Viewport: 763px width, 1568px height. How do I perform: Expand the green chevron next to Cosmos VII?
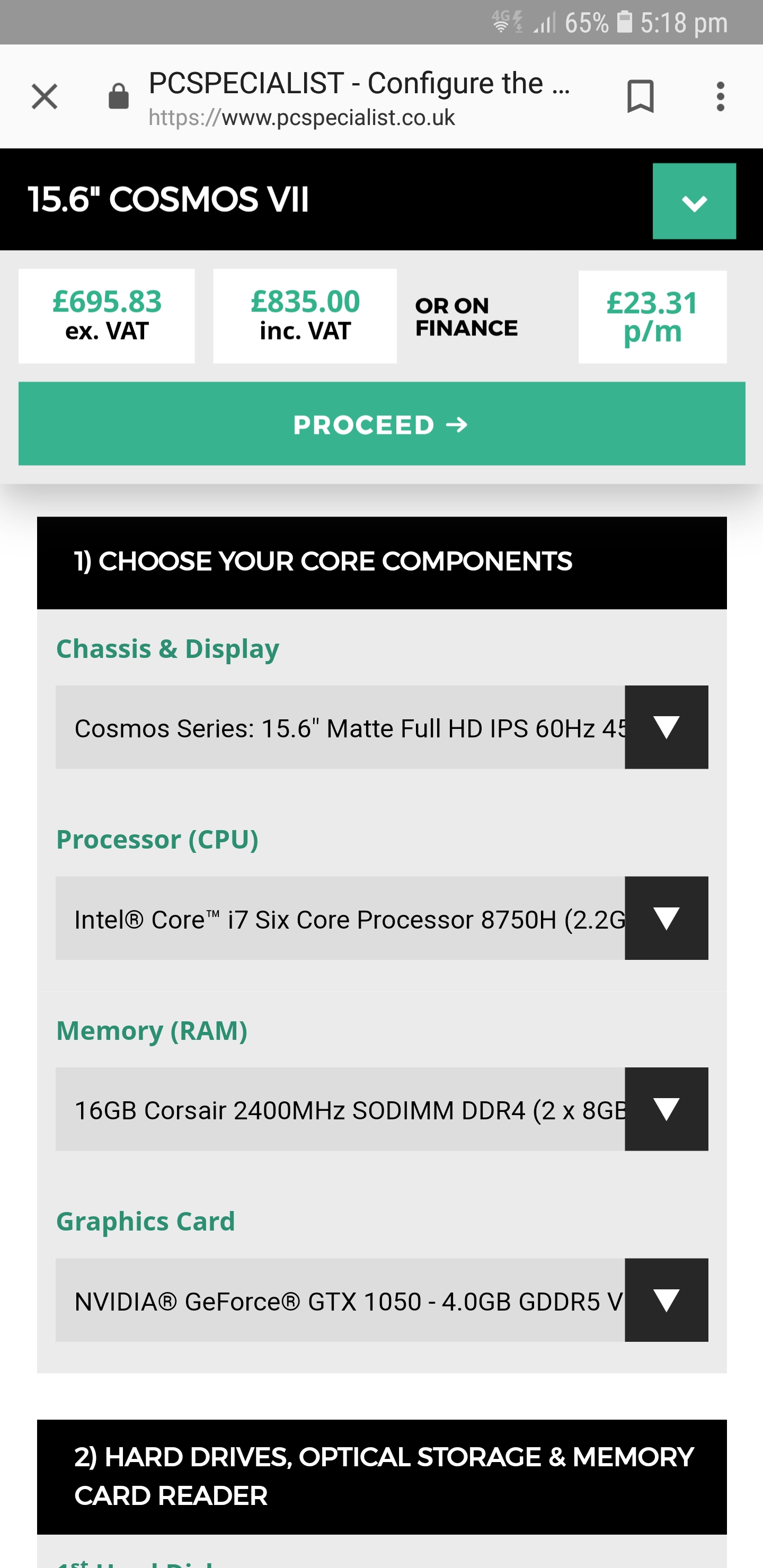coord(694,201)
